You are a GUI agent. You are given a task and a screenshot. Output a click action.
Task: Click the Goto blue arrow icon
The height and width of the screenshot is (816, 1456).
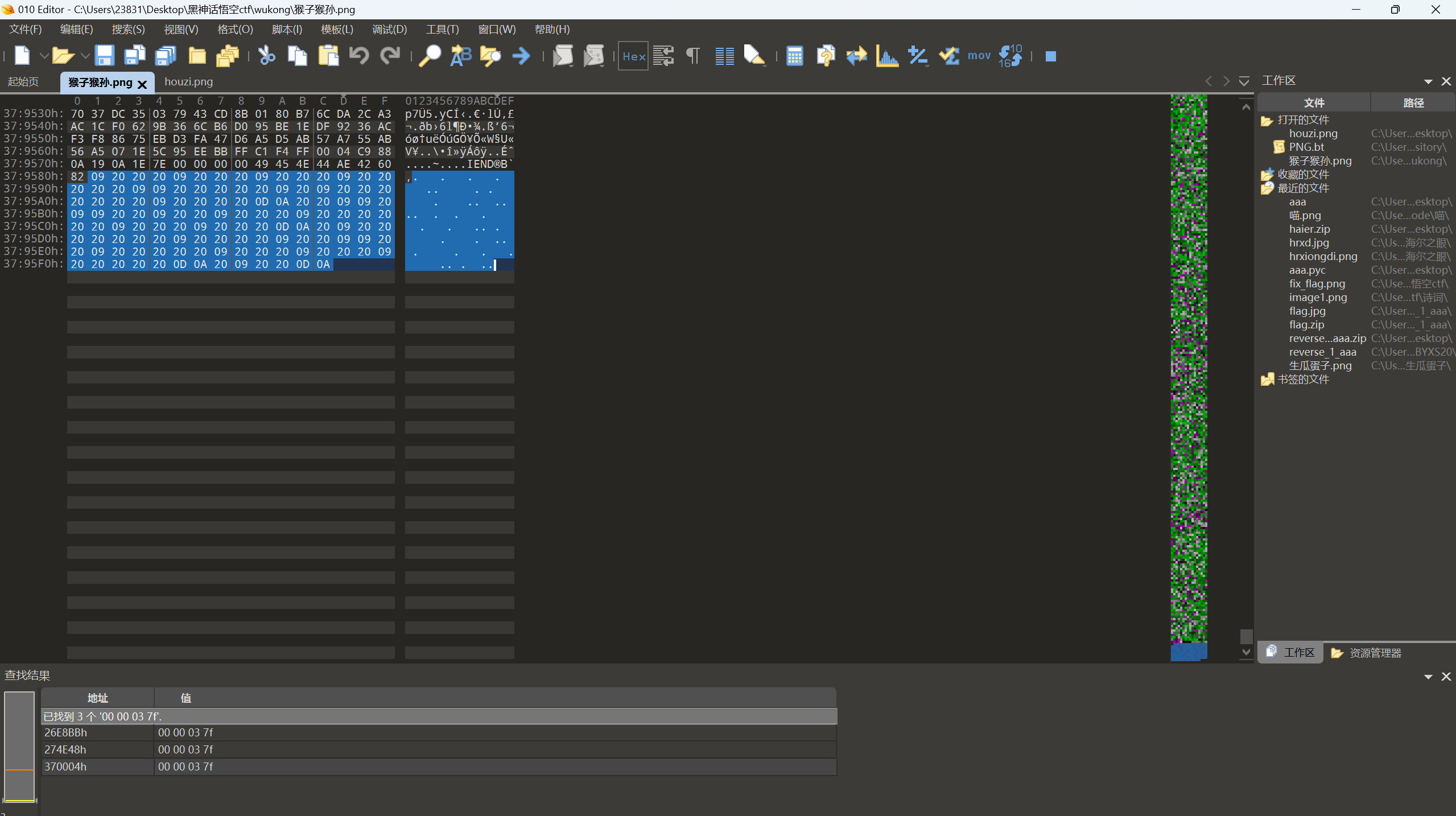click(x=521, y=56)
